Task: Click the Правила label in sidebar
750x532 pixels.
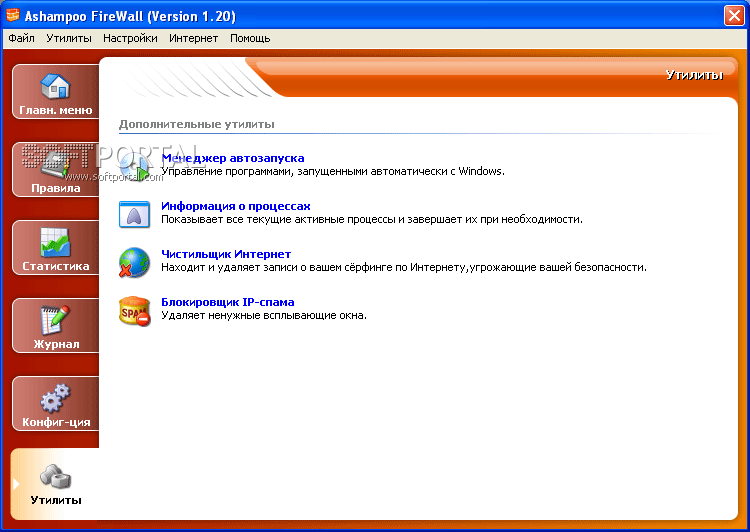Action: [55, 188]
